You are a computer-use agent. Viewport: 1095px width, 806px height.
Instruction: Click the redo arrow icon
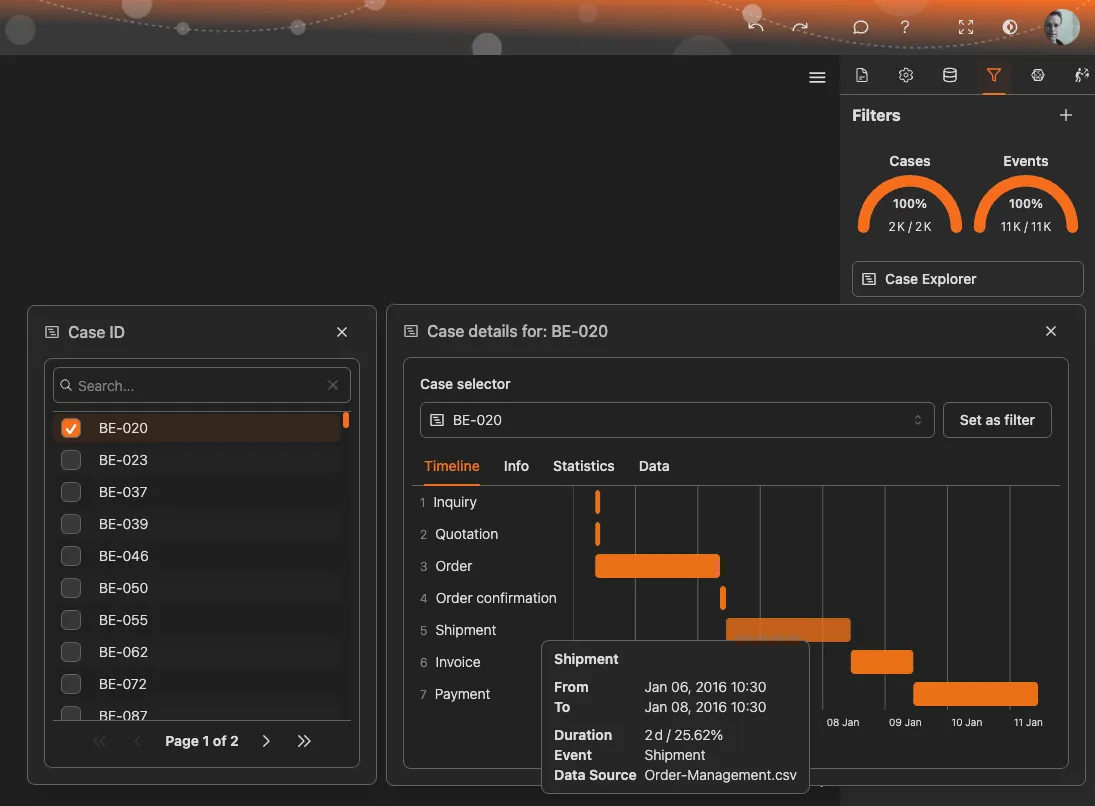tap(800, 27)
